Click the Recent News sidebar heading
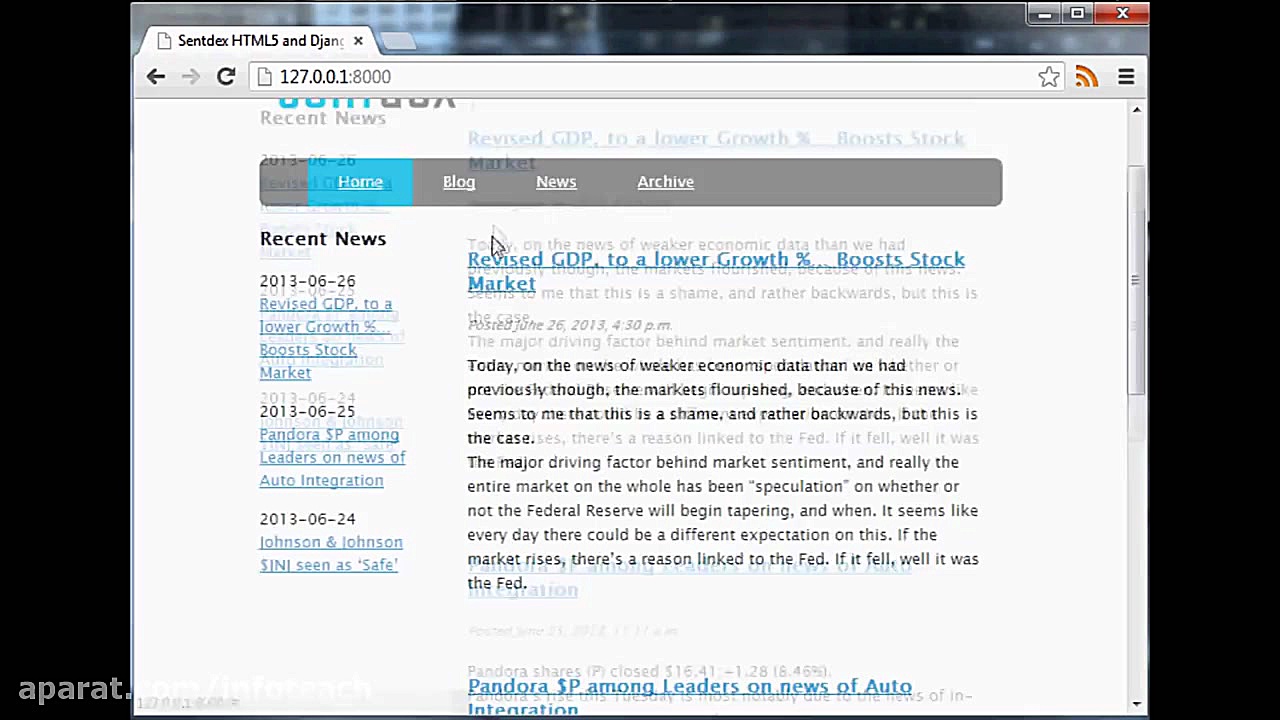Viewport: 1280px width, 720px height. tap(323, 238)
